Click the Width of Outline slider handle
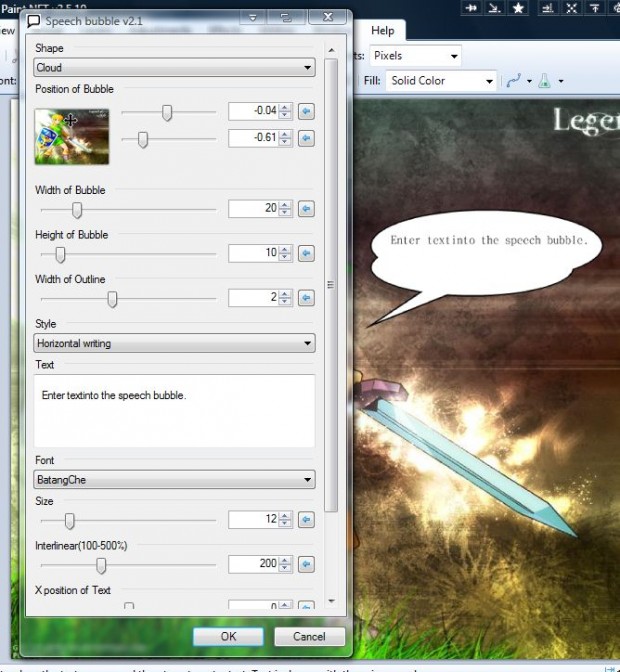This screenshot has width=620, height=672. pos(112,299)
